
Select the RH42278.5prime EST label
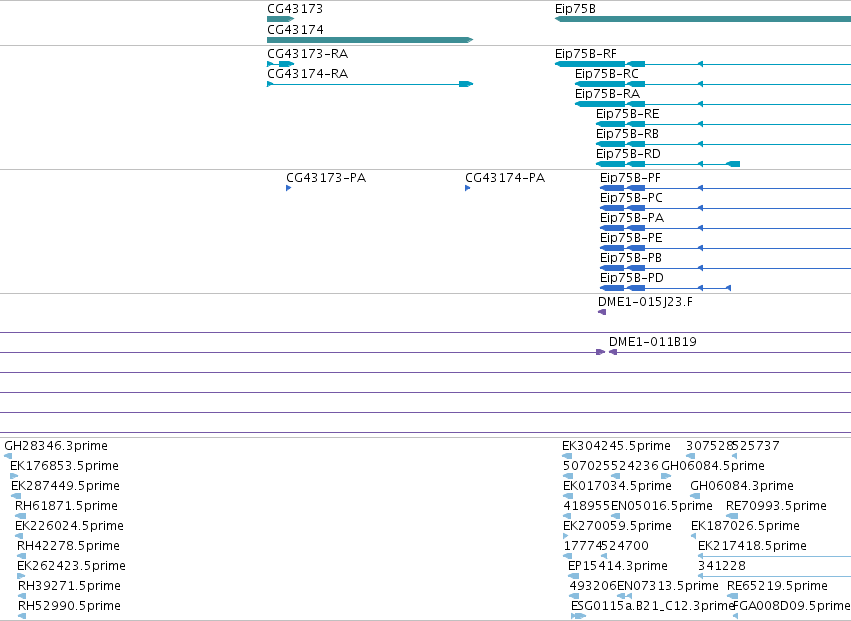(x=68, y=546)
